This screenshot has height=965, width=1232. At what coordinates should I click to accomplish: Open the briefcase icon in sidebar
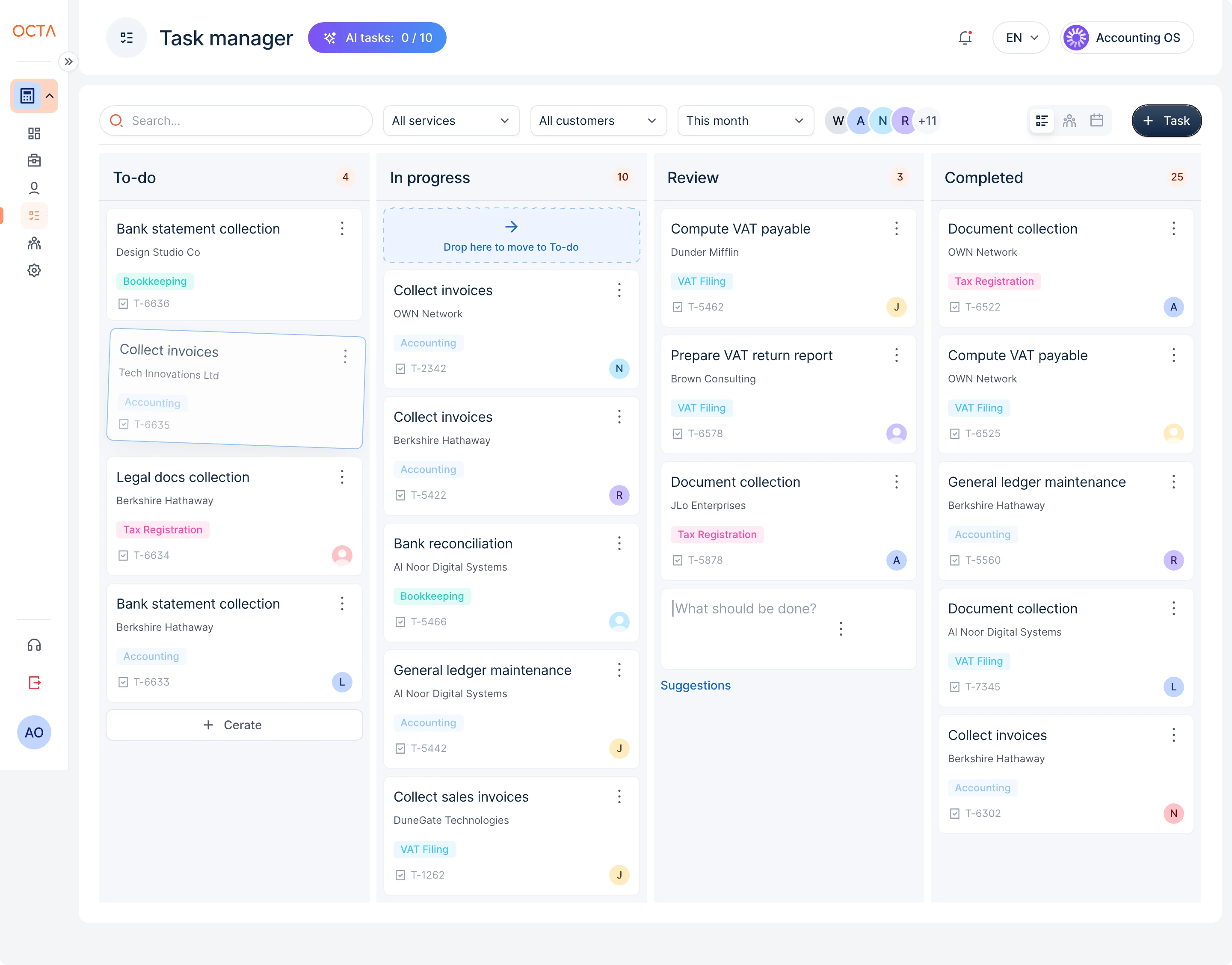[34, 160]
